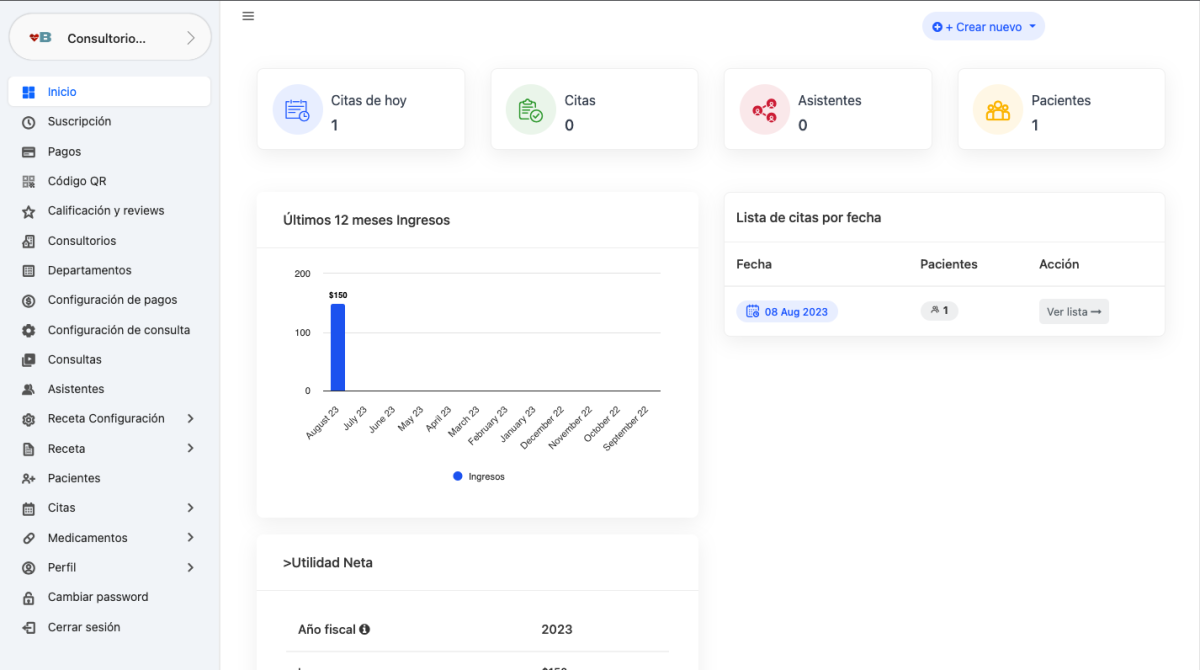Viewport: 1200px width, 670px height.
Task: Click the Asistentes red network icon
Action: pos(764,109)
